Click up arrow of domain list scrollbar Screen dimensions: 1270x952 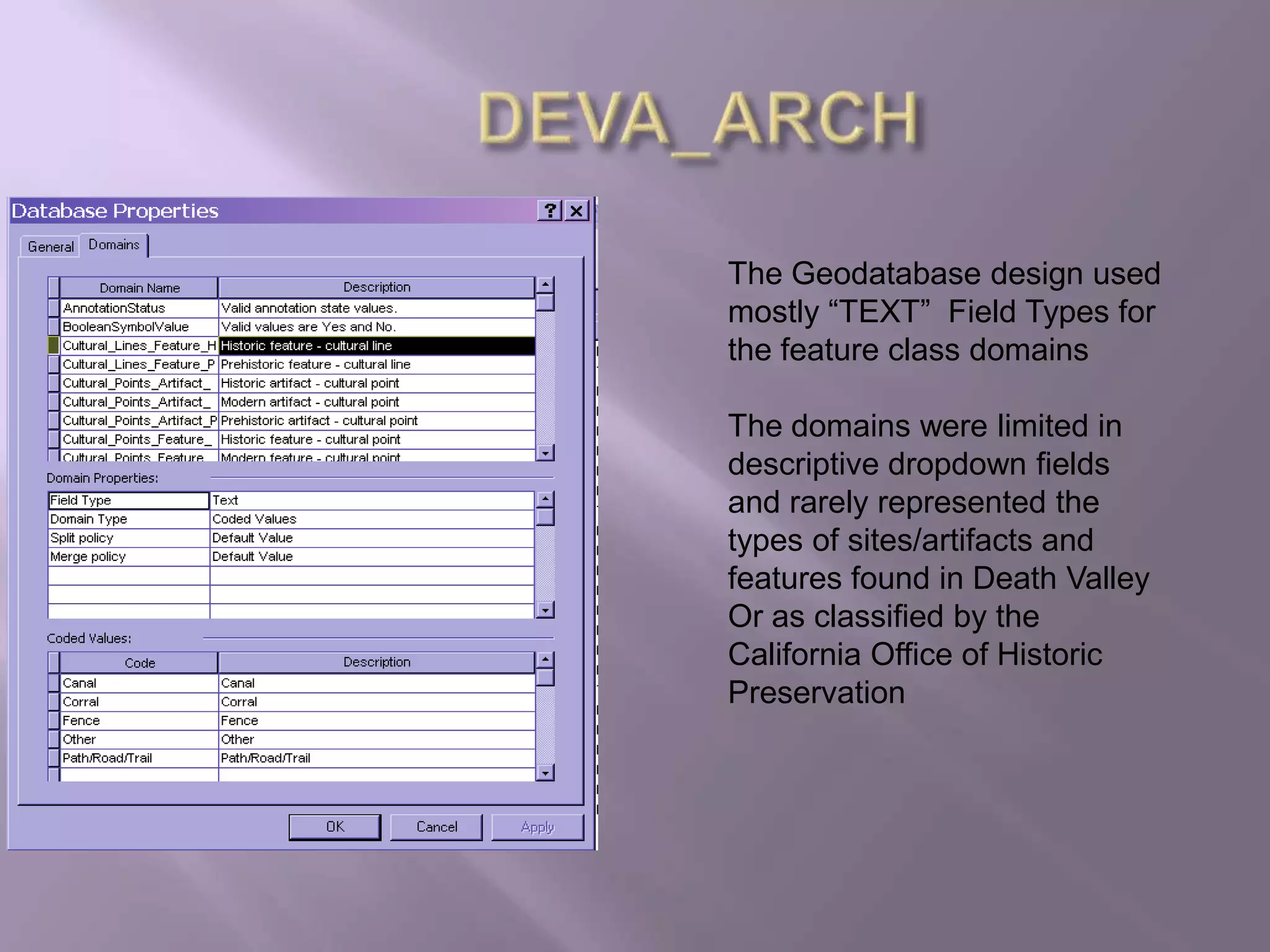pos(545,285)
